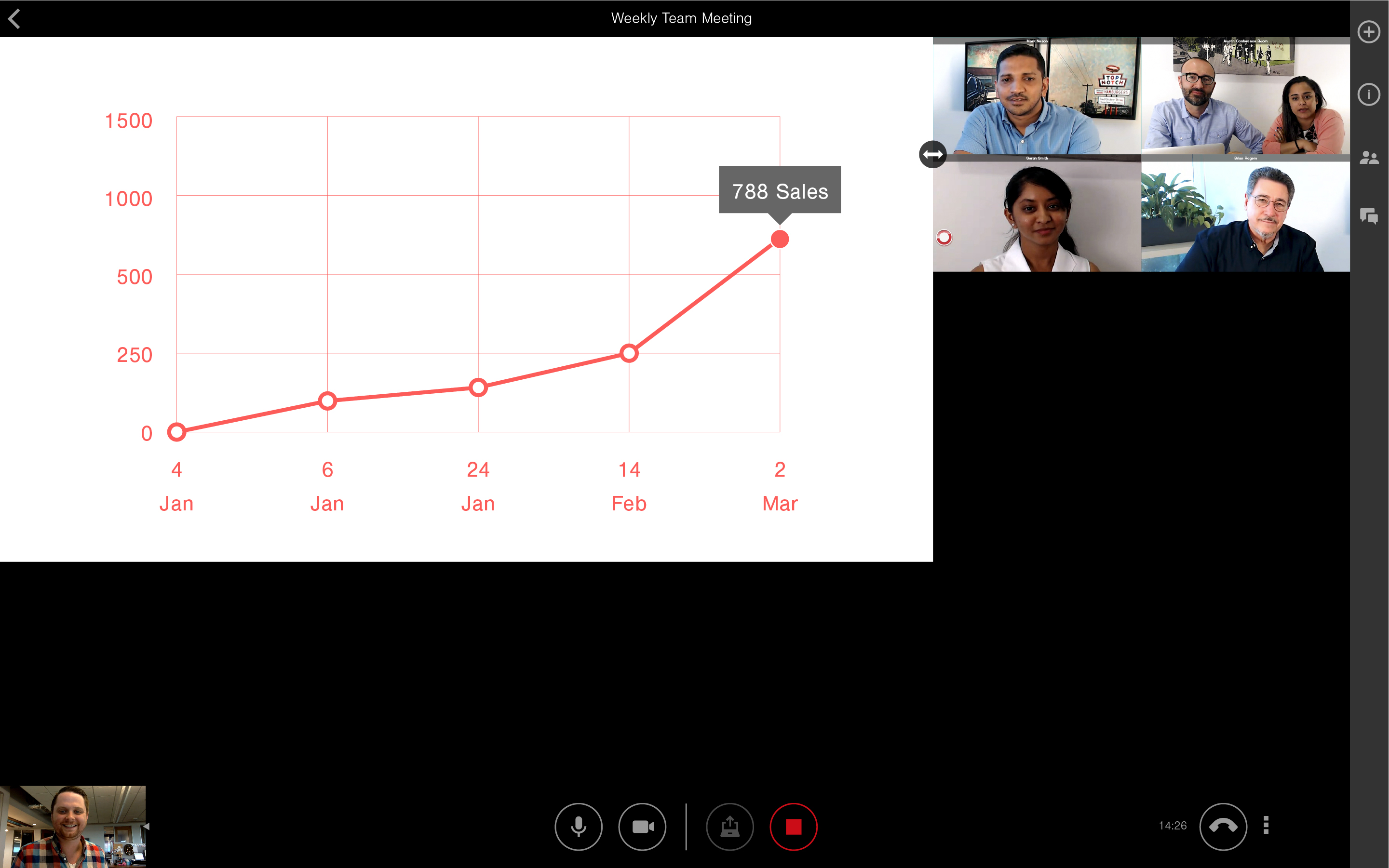The width and height of the screenshot is (1389, 868).
Task: Click the 14 Feb data point
Action: coord(629,353)
